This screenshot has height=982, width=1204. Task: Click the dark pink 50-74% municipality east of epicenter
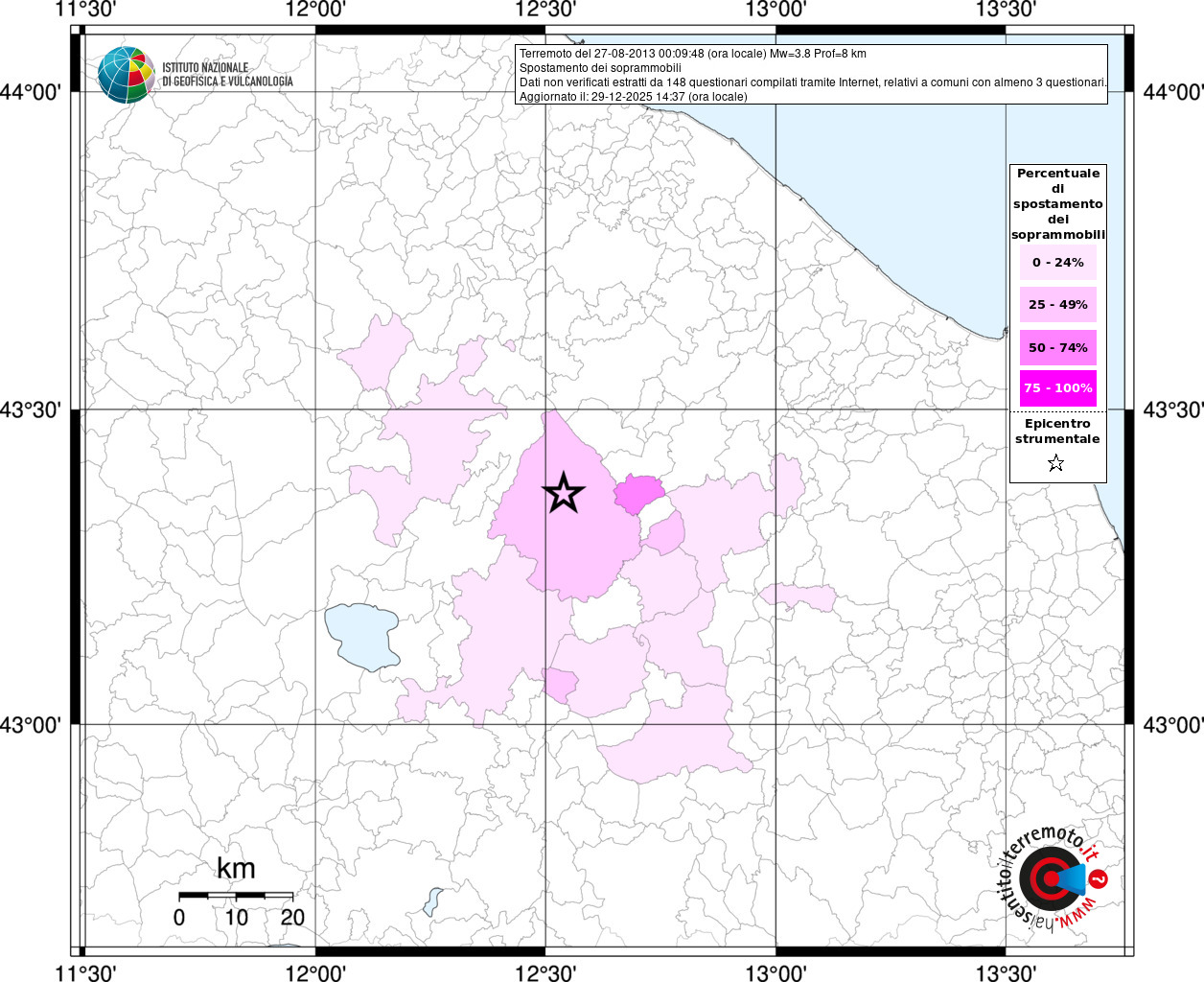point(637,494)
